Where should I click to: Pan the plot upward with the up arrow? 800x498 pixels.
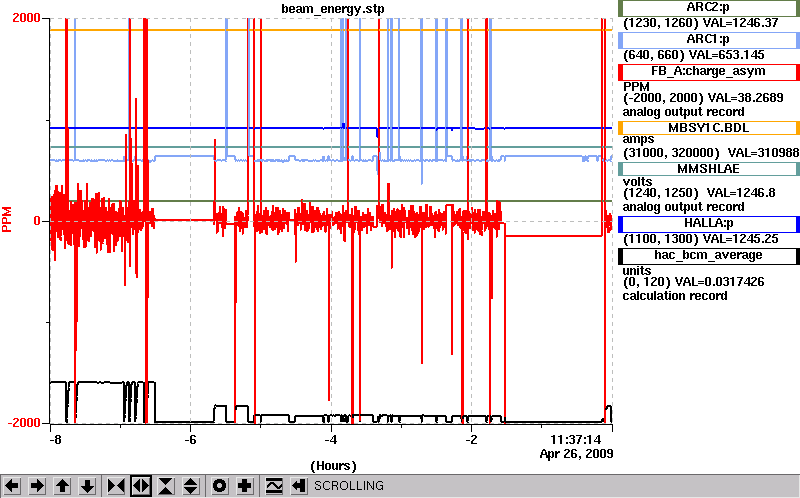[63, 486]
